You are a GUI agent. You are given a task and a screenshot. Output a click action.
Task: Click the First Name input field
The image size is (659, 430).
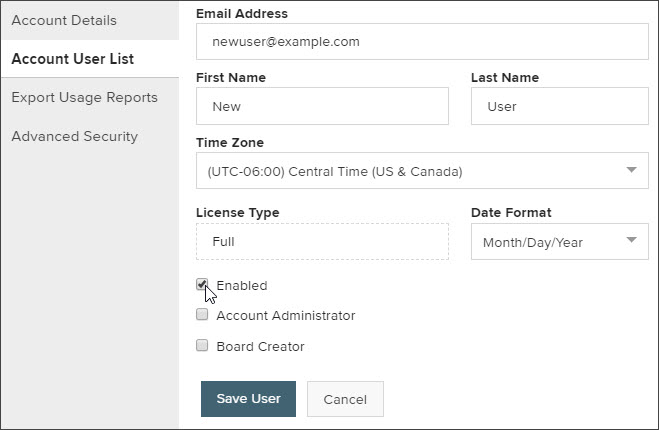pos(322,106)
